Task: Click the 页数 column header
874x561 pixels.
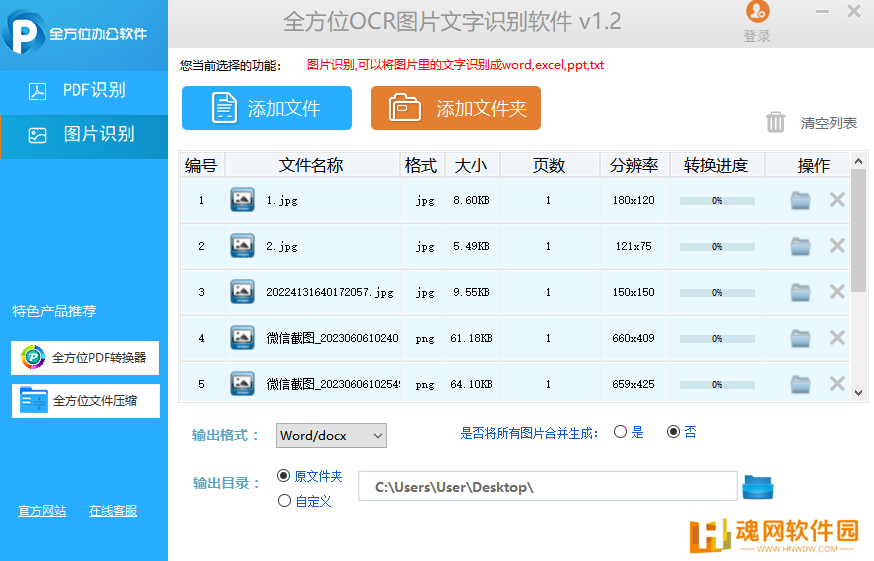Action: coord(550,165)
